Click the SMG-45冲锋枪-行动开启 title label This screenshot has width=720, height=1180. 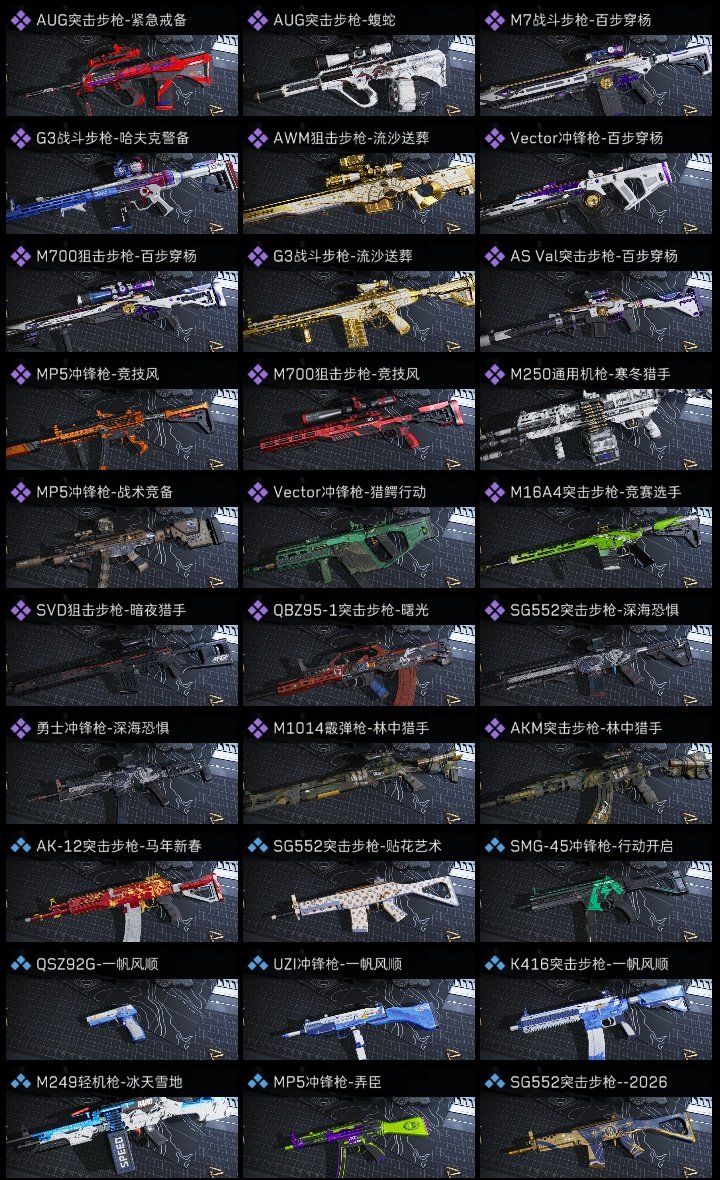pyautogui.click(x=591, y=846)
